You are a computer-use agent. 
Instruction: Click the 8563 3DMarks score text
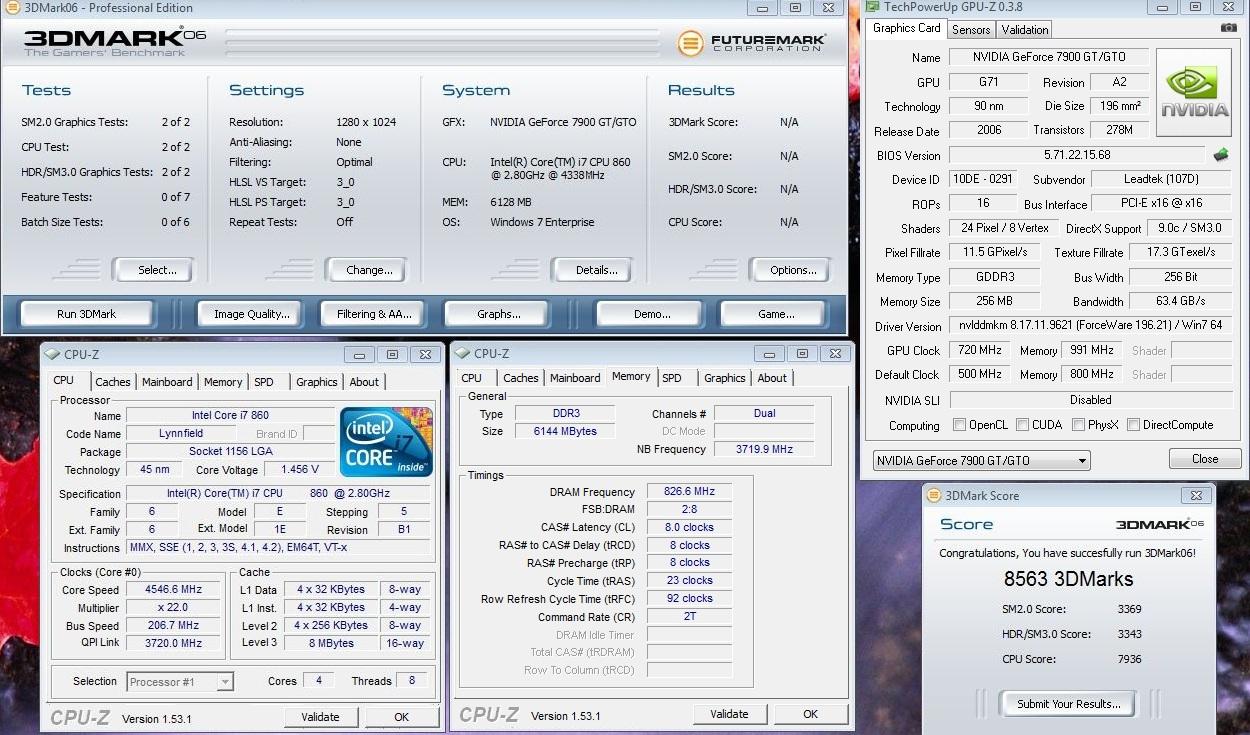1068,579
